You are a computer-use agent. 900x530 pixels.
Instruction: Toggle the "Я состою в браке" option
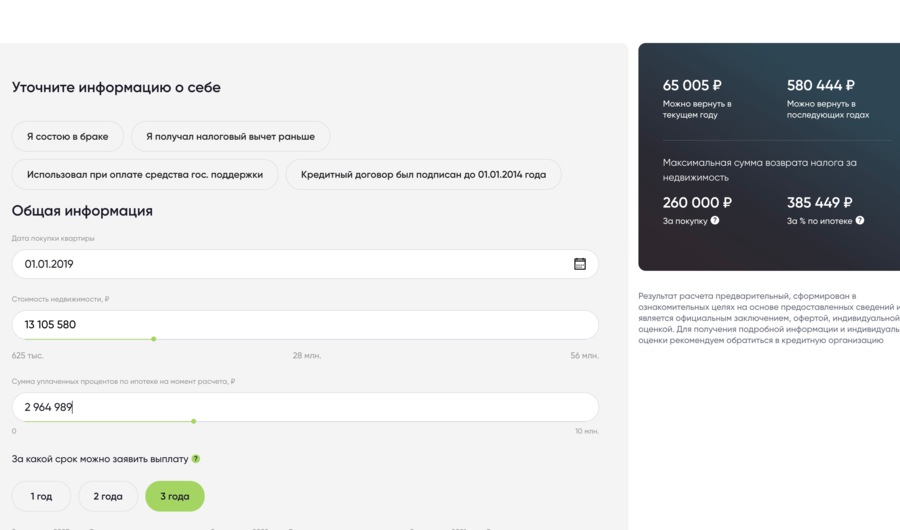point(68,136)
